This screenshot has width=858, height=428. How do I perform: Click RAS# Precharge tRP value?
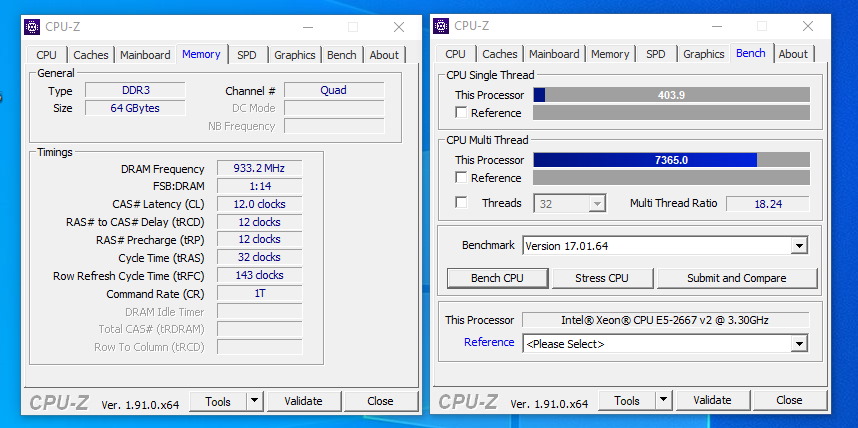click(x=260, y=240)
